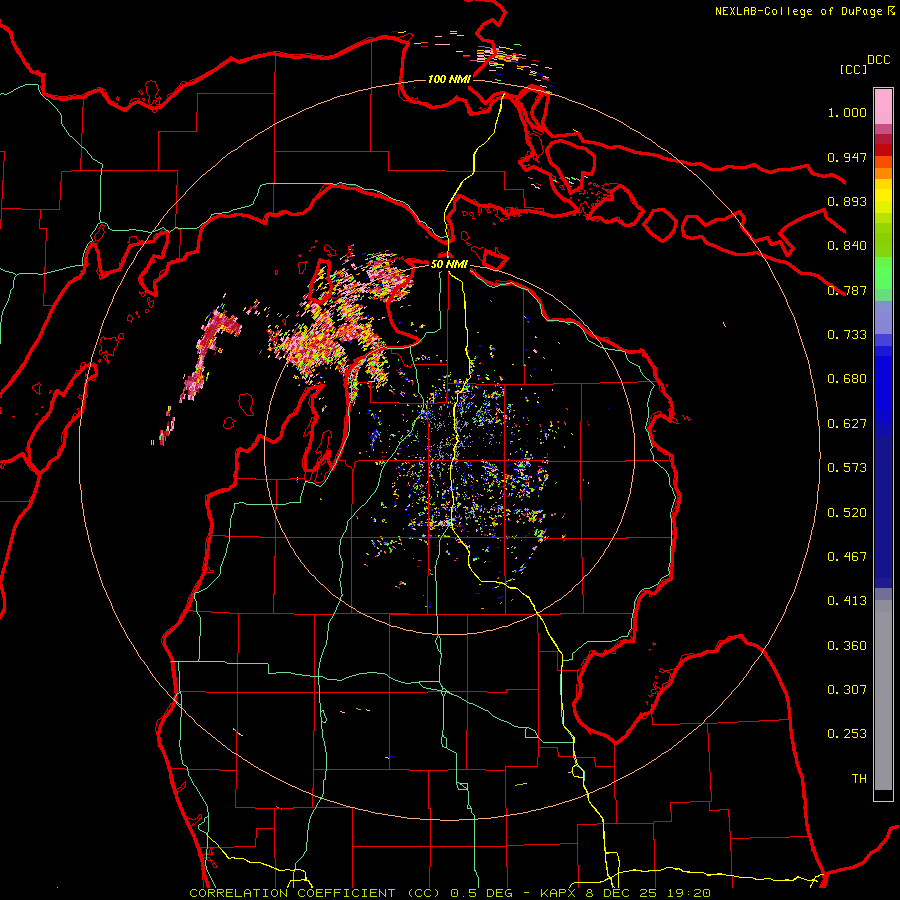This screenshot has height=900, width=900.
Task: Click the 0.787 scale value
Action: tap(847, 290)
